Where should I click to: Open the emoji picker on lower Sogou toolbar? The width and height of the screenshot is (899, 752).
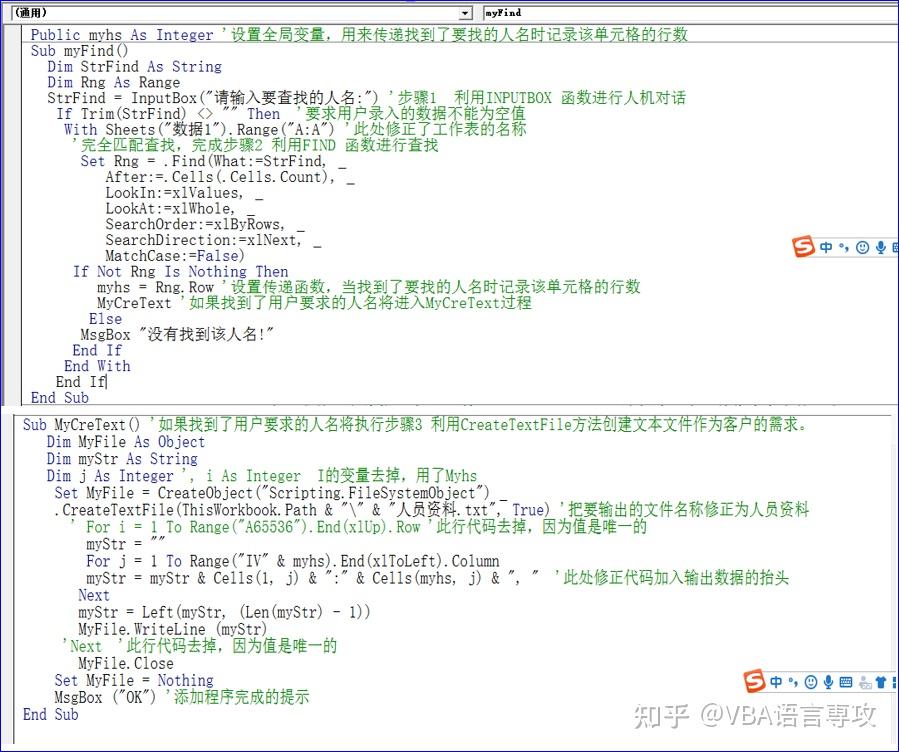coord(811,682)
